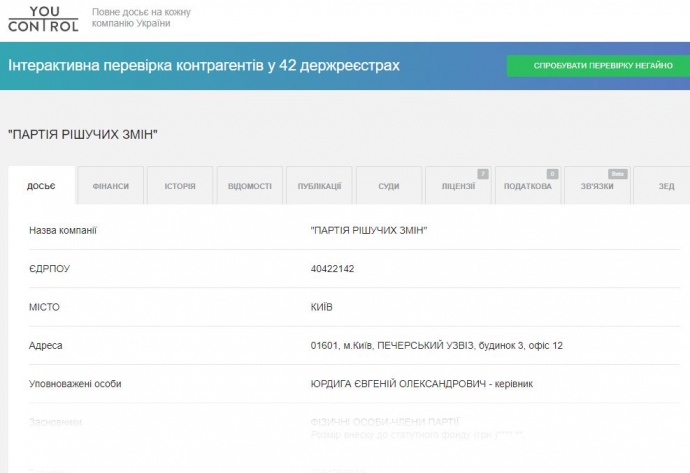The image size is (690, 473).
Task: Switch to the Ліцензії tab
Action: [458, 187]
